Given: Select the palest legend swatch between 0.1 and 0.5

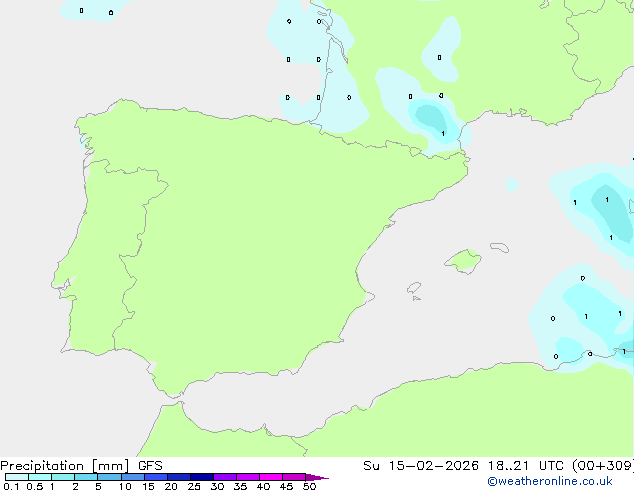Looking at the screenshot, I should click(x=17, y=477).
